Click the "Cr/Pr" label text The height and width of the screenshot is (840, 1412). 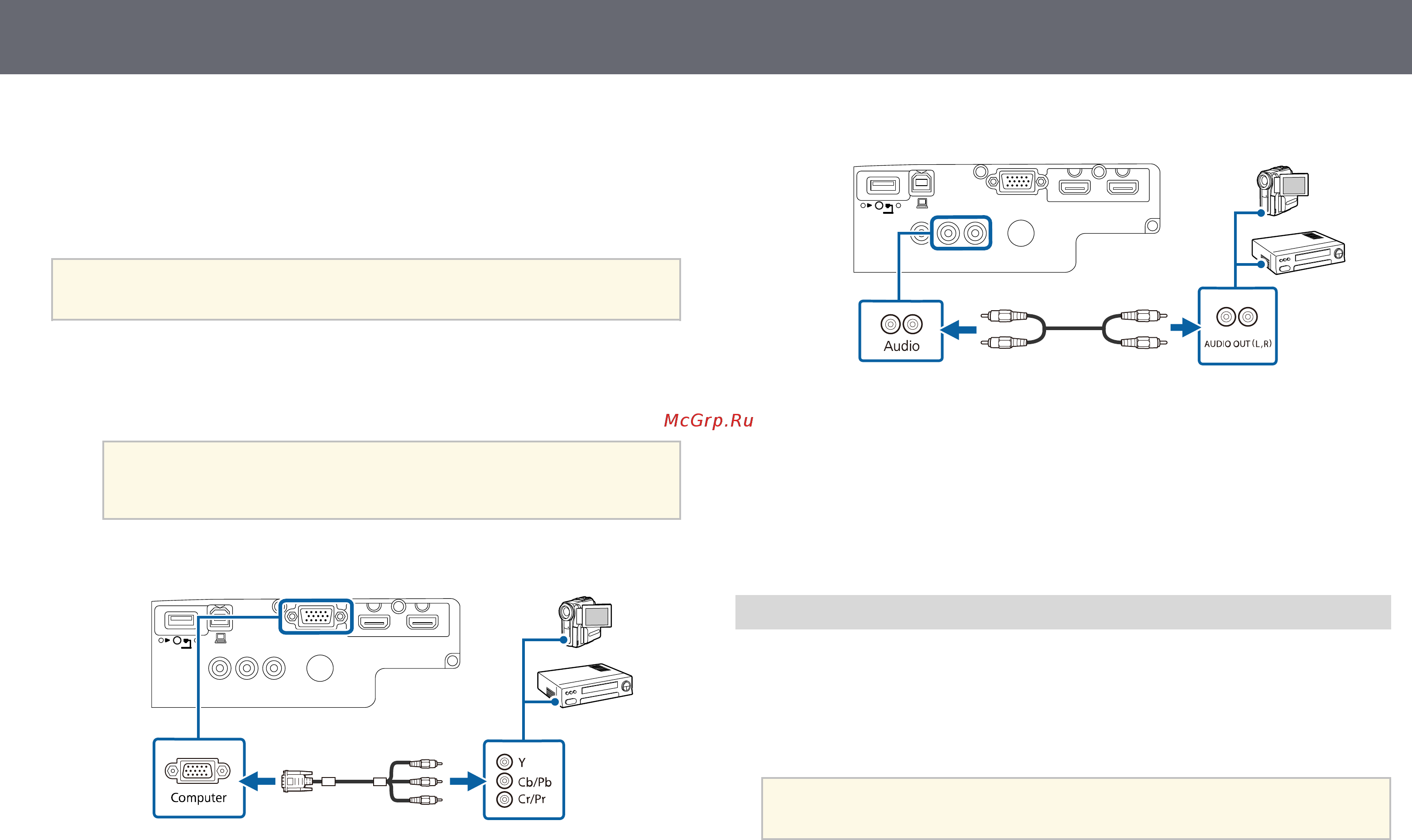(531, 799)
